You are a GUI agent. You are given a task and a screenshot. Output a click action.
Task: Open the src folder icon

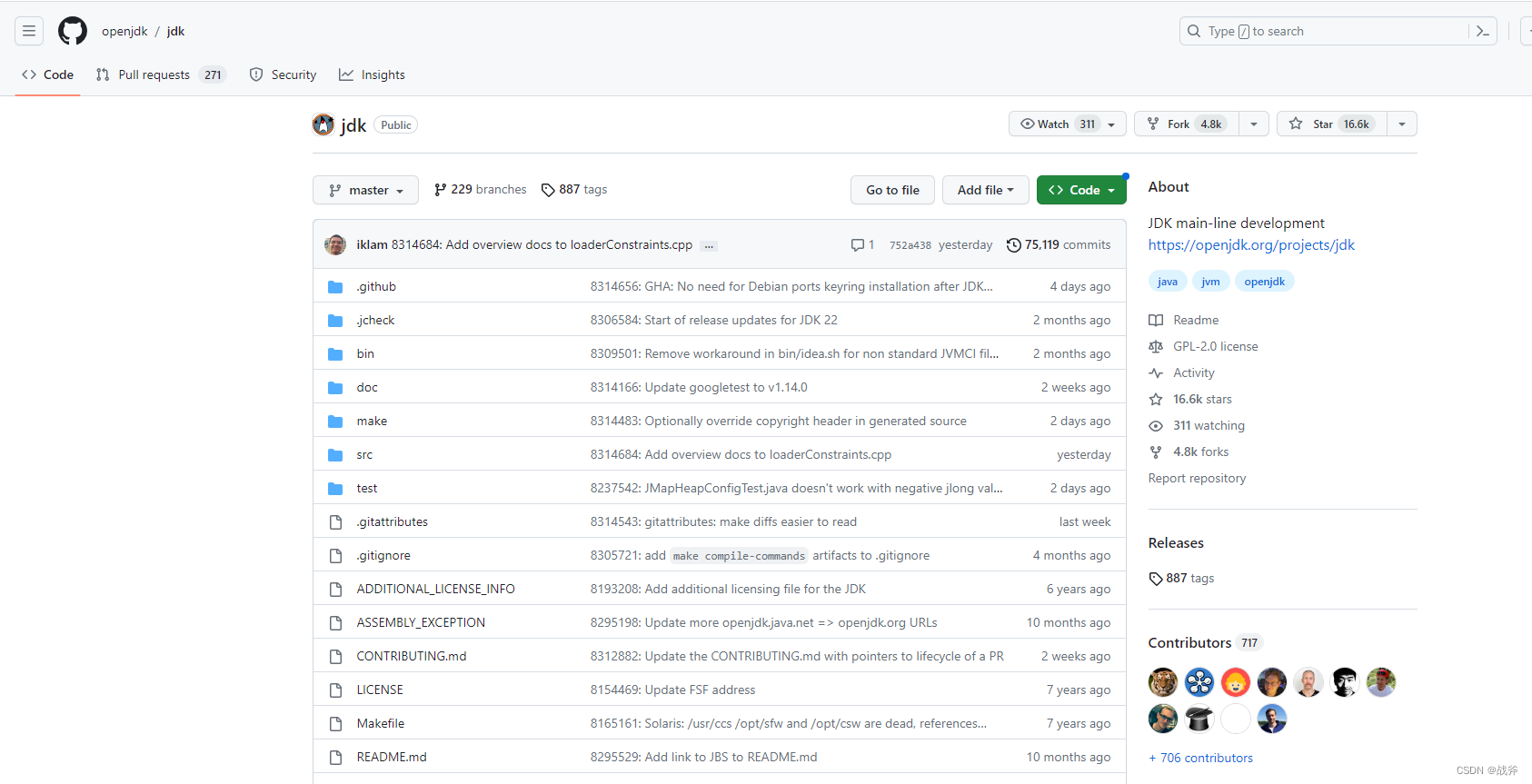click(335, 454)
